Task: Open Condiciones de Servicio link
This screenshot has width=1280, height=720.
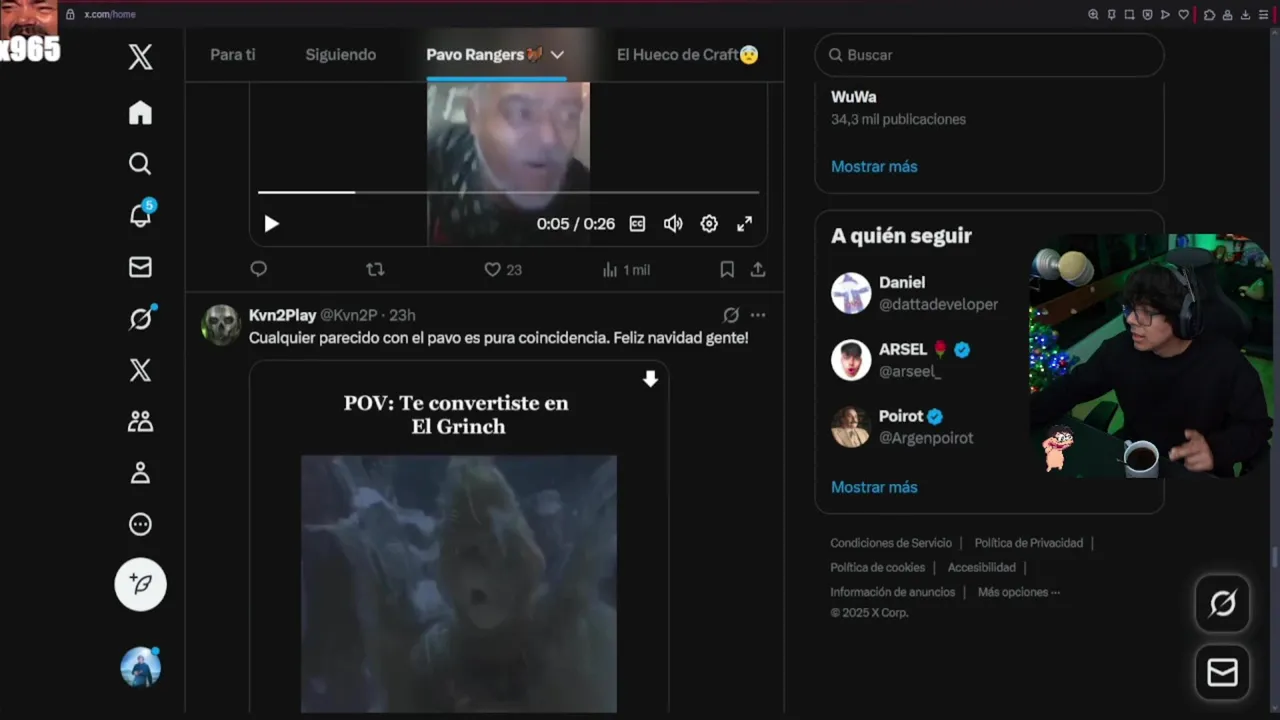Action: (x=891, y=543)
